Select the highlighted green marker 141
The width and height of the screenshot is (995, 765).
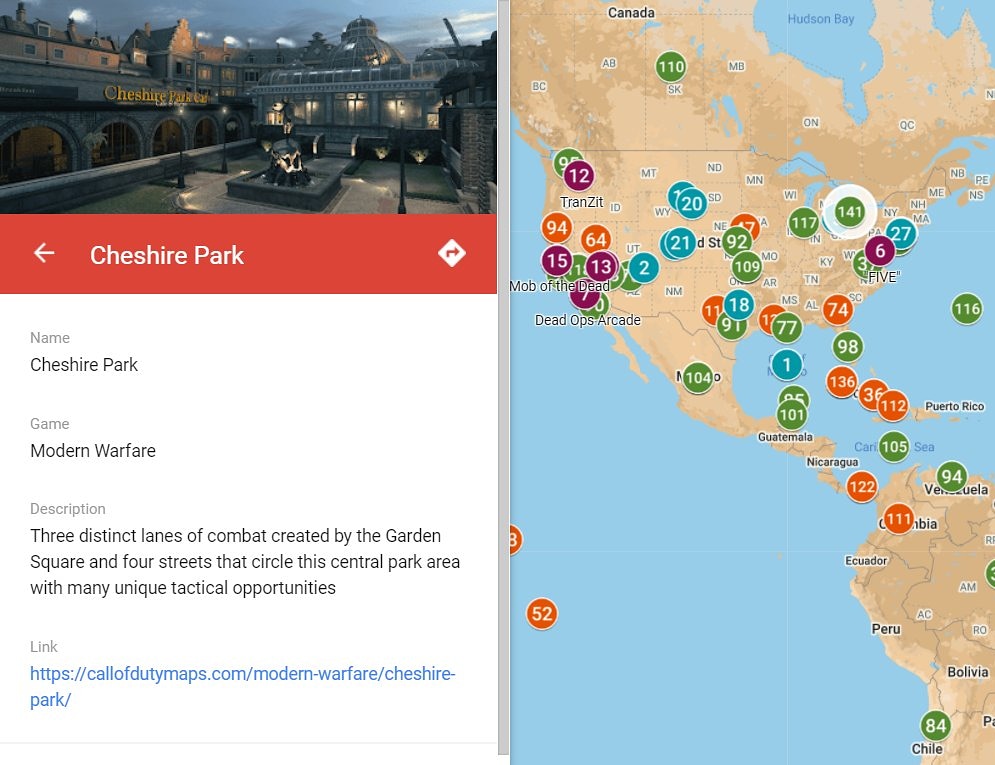[850, 212]
